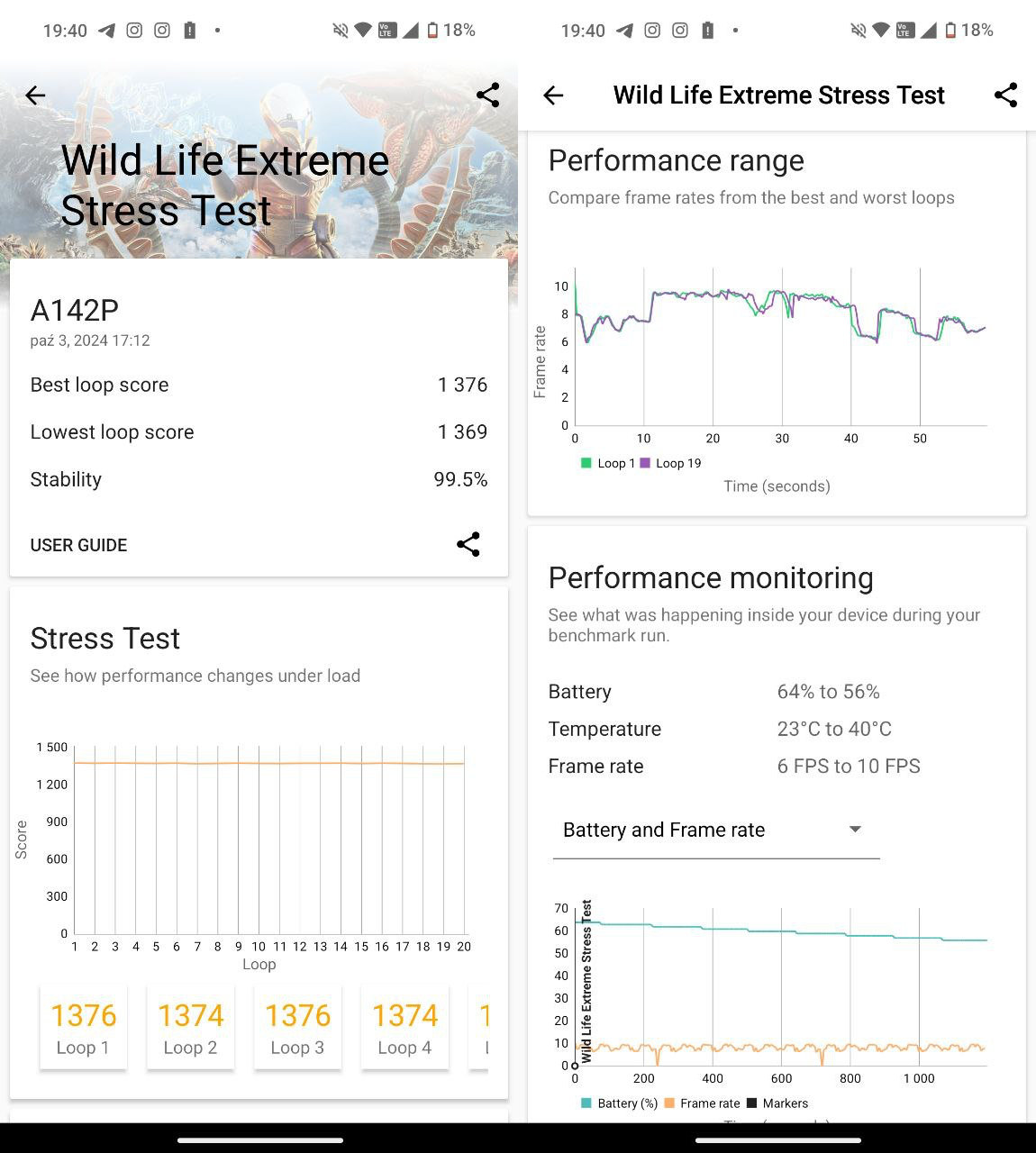The width and height of the screenshot is (1036, 1153).
Task: Open the USER GUIDE link
Action: pyautogui.click(x=78, y=545)
